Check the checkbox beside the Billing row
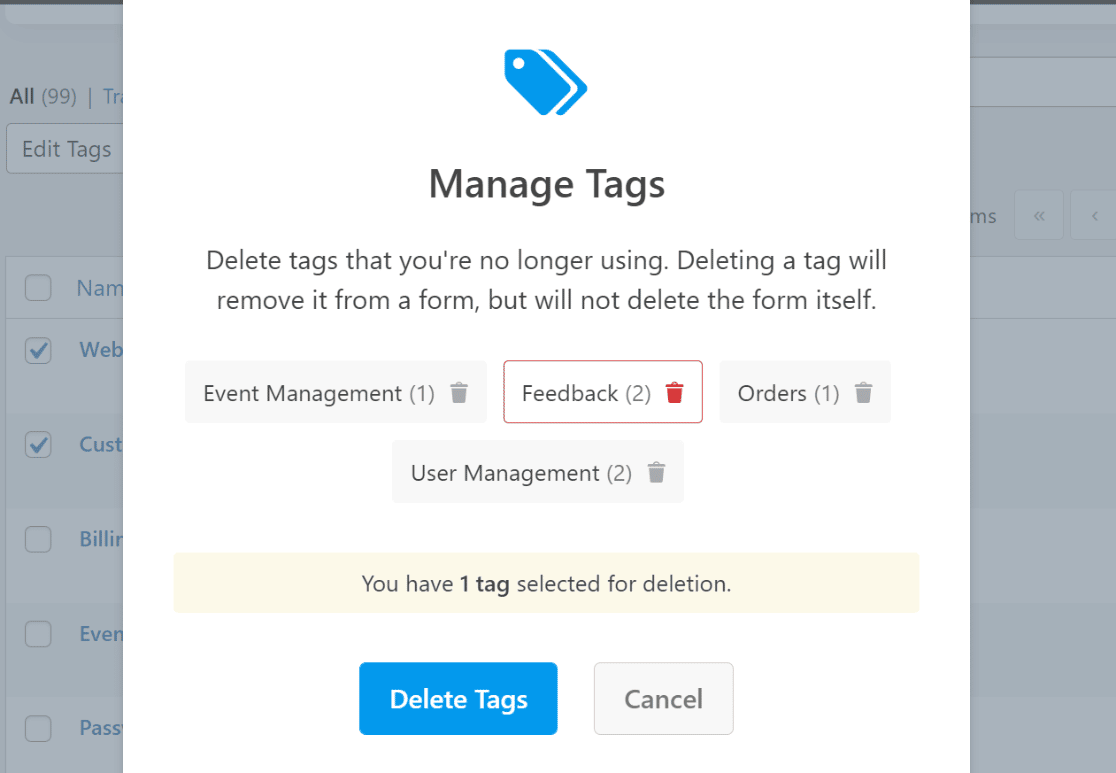 click(x=38, y=539)
